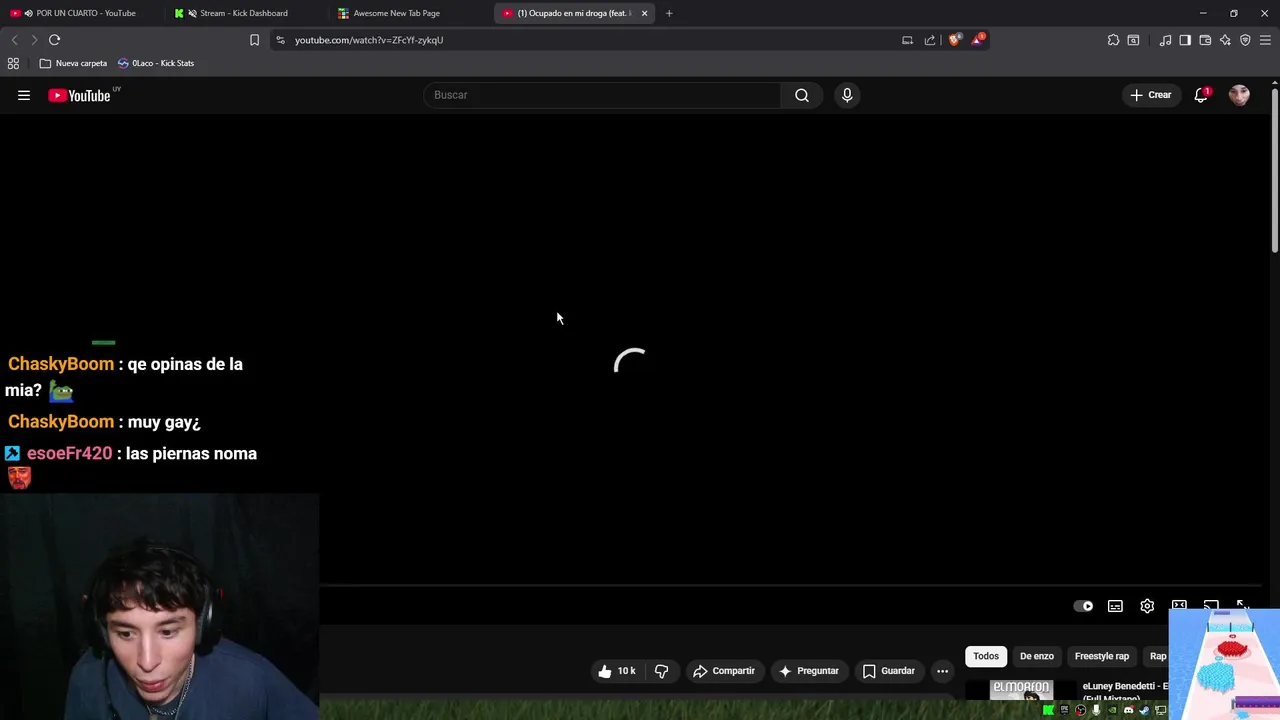
Task: Close the Ocupado en mi droga tab
Action: (x=644, y=13)
